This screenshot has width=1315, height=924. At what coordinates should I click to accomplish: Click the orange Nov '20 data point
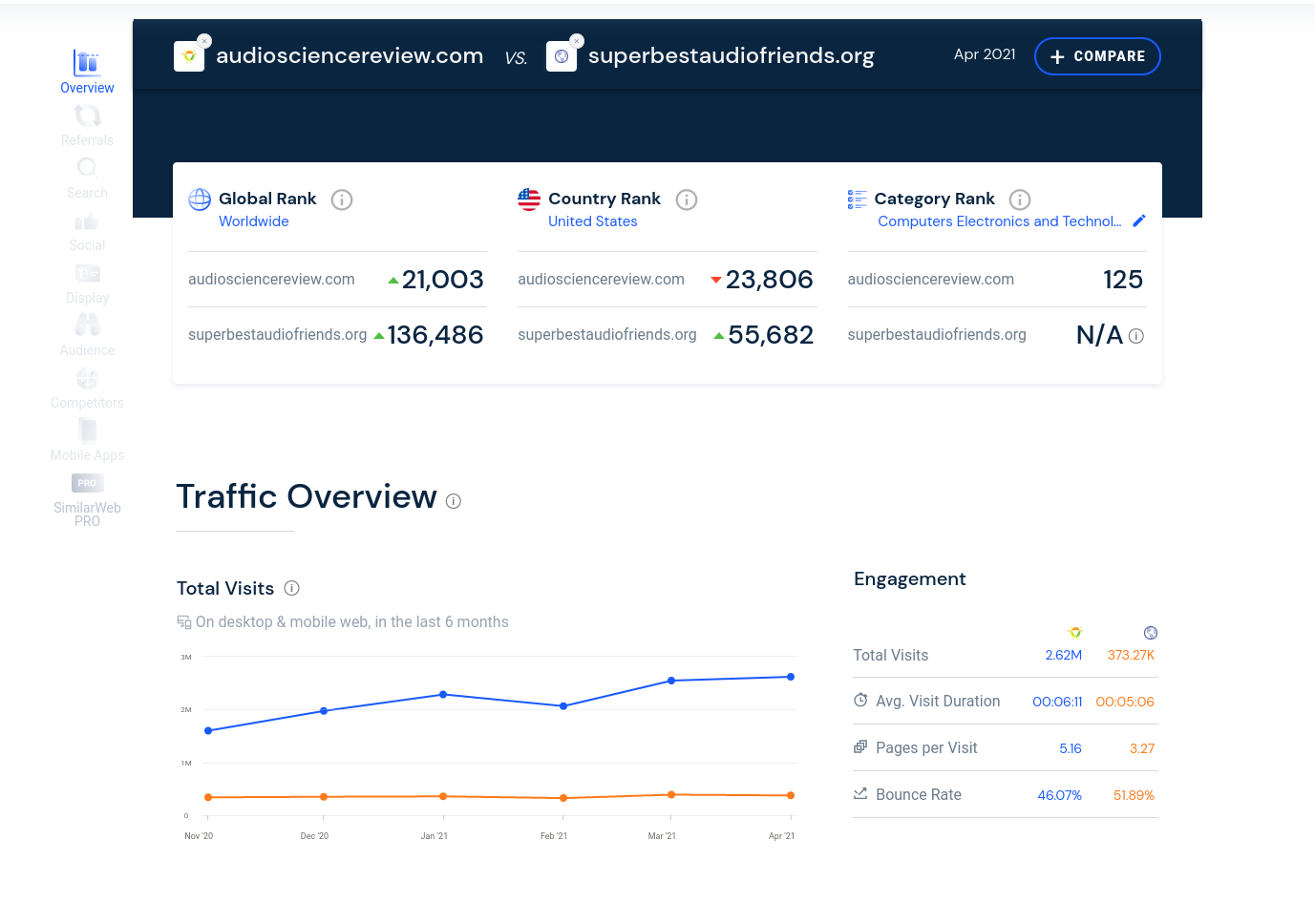pos(208,797)
